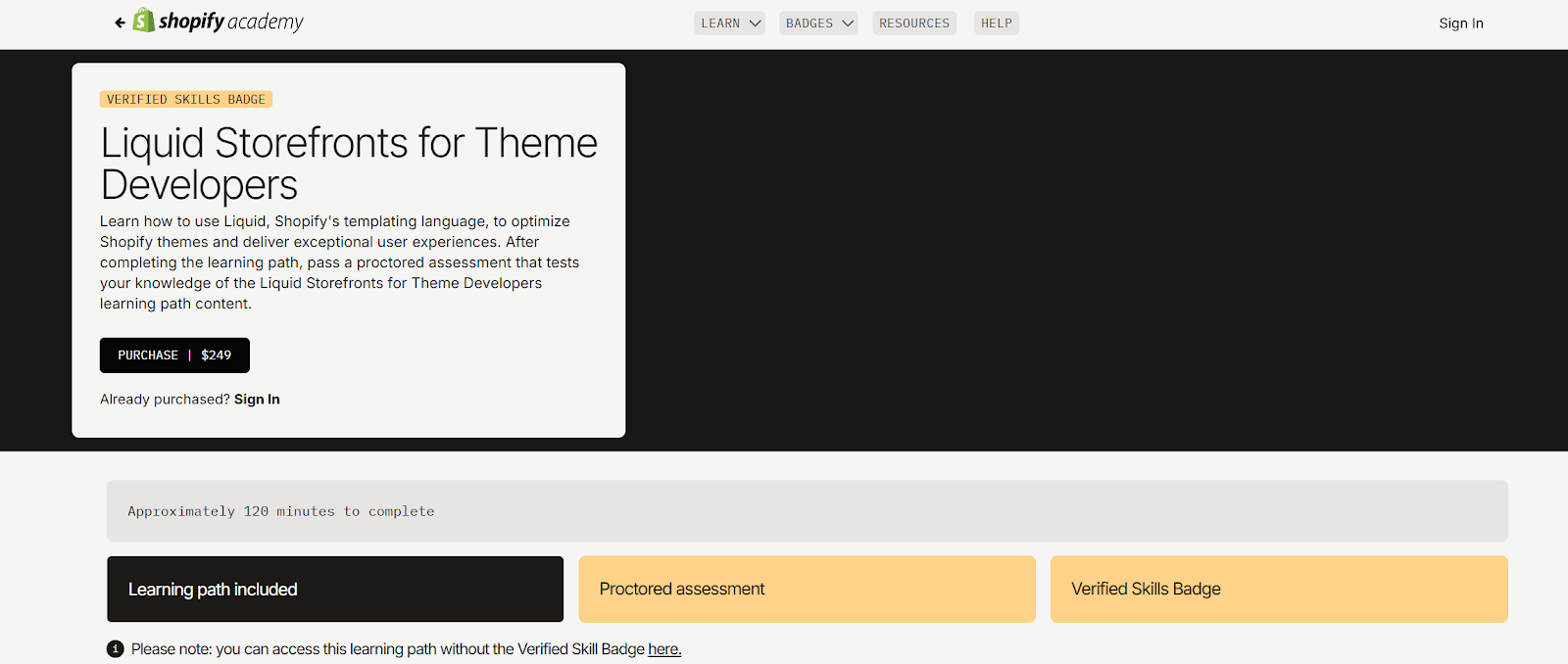The width and height of the screenshot is (1568, 664).
Task: Expand the LEARN dropdown chevron
Action: [755, 24]
